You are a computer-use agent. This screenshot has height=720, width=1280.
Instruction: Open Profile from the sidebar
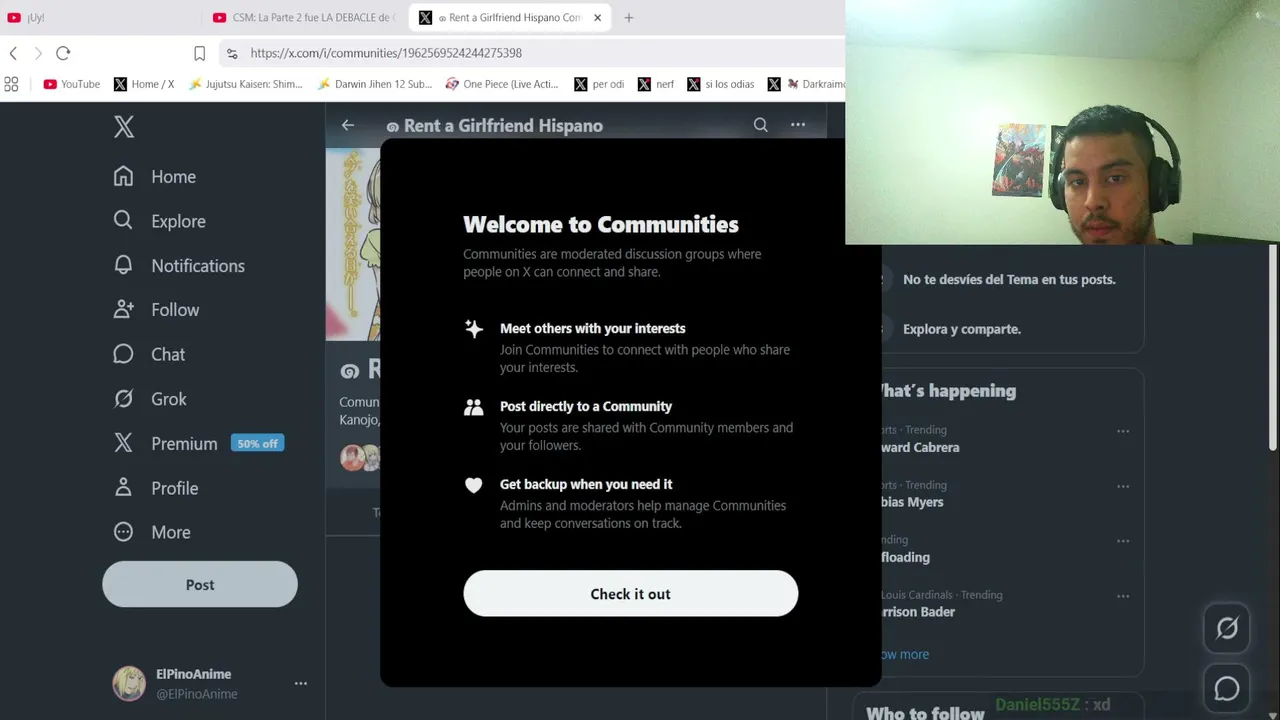pos(156,488)
